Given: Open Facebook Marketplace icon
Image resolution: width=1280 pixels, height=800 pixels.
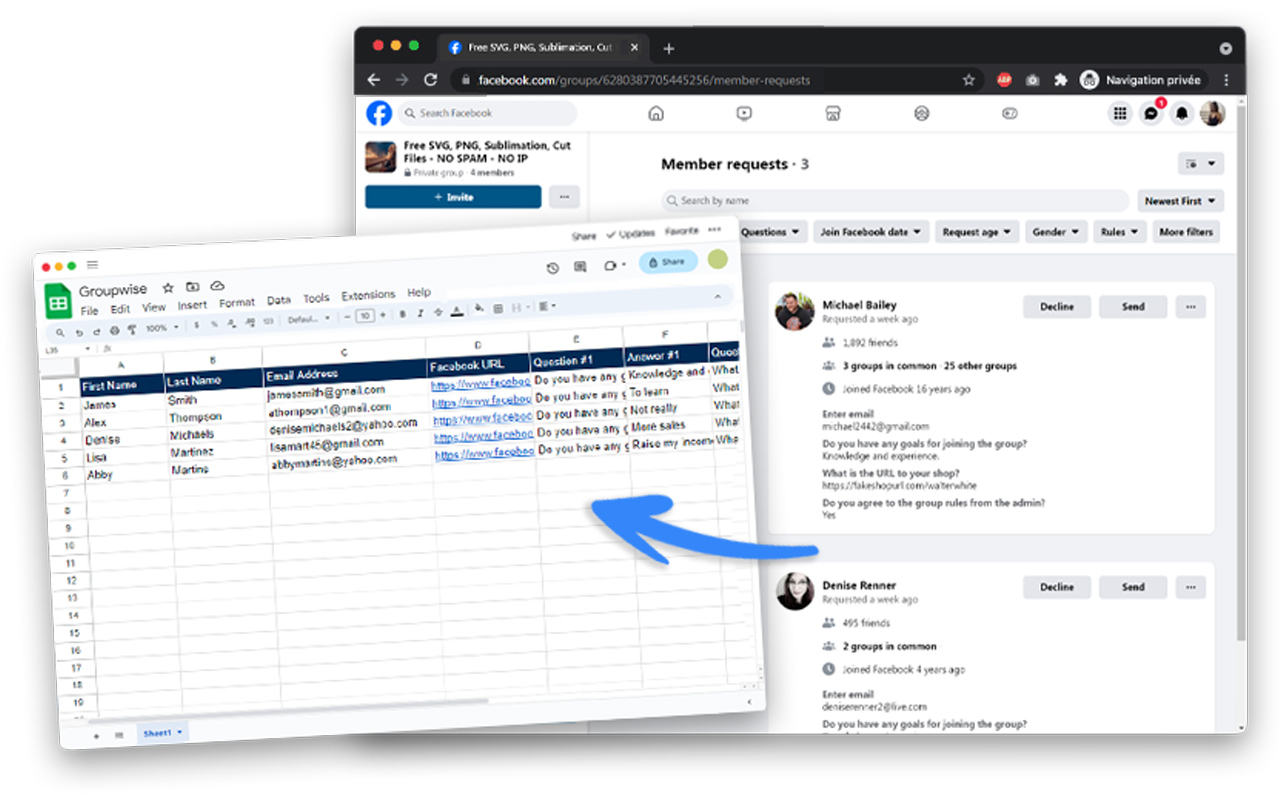Looking at the screenshot, I should pos(832,113).
